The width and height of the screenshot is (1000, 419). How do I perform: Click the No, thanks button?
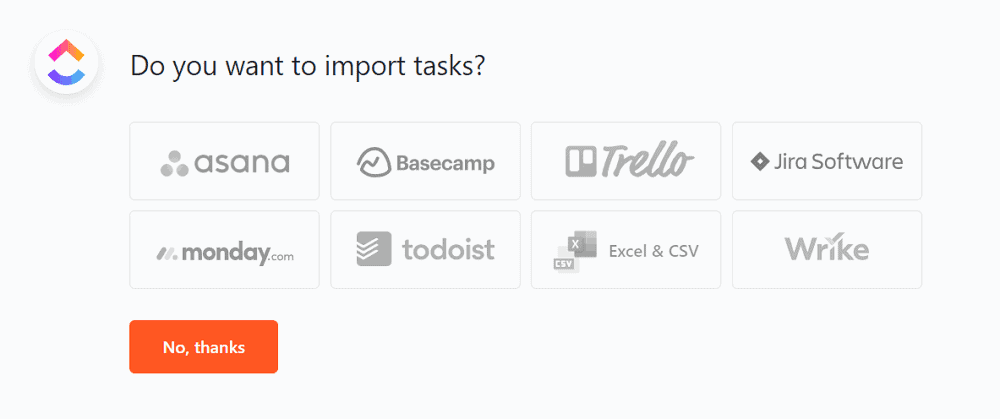pyautogui.click(x=203, y=347)
